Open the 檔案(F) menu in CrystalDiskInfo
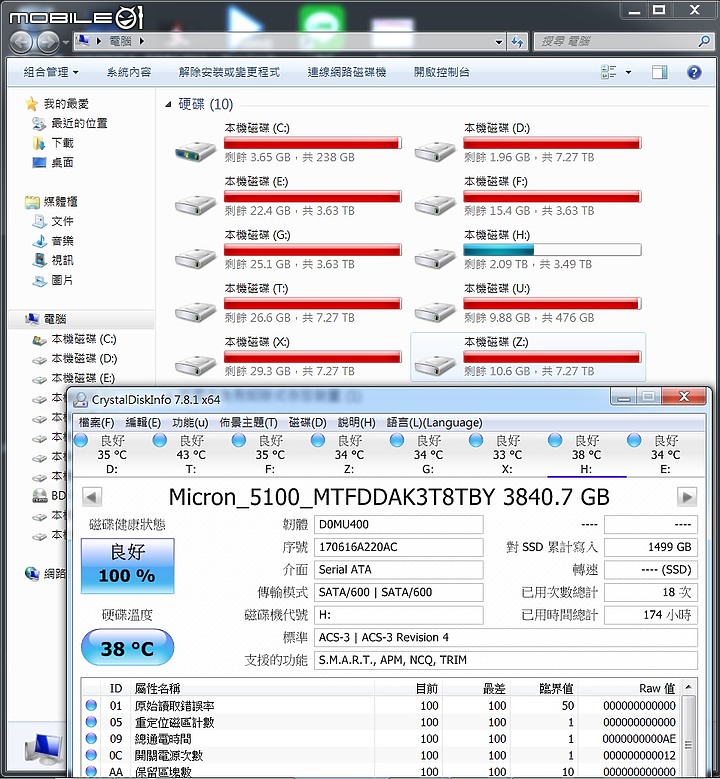Screen dimensions: 720x779 pyautogui.click(x=96, y=423)
